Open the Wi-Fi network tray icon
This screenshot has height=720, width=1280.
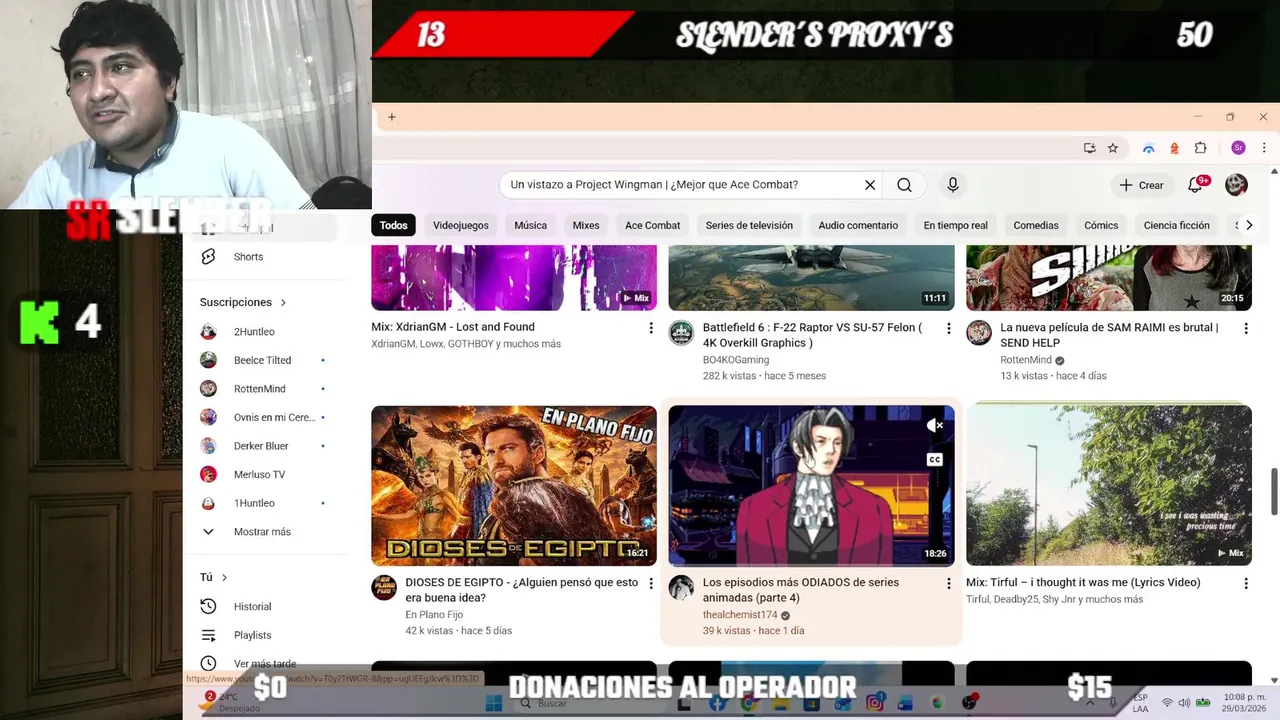(x=1167, y=703)
